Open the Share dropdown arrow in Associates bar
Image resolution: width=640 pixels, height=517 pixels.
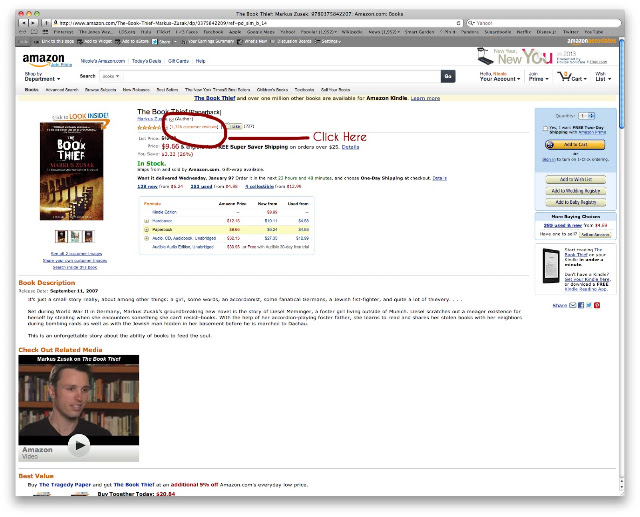point(175,41)
